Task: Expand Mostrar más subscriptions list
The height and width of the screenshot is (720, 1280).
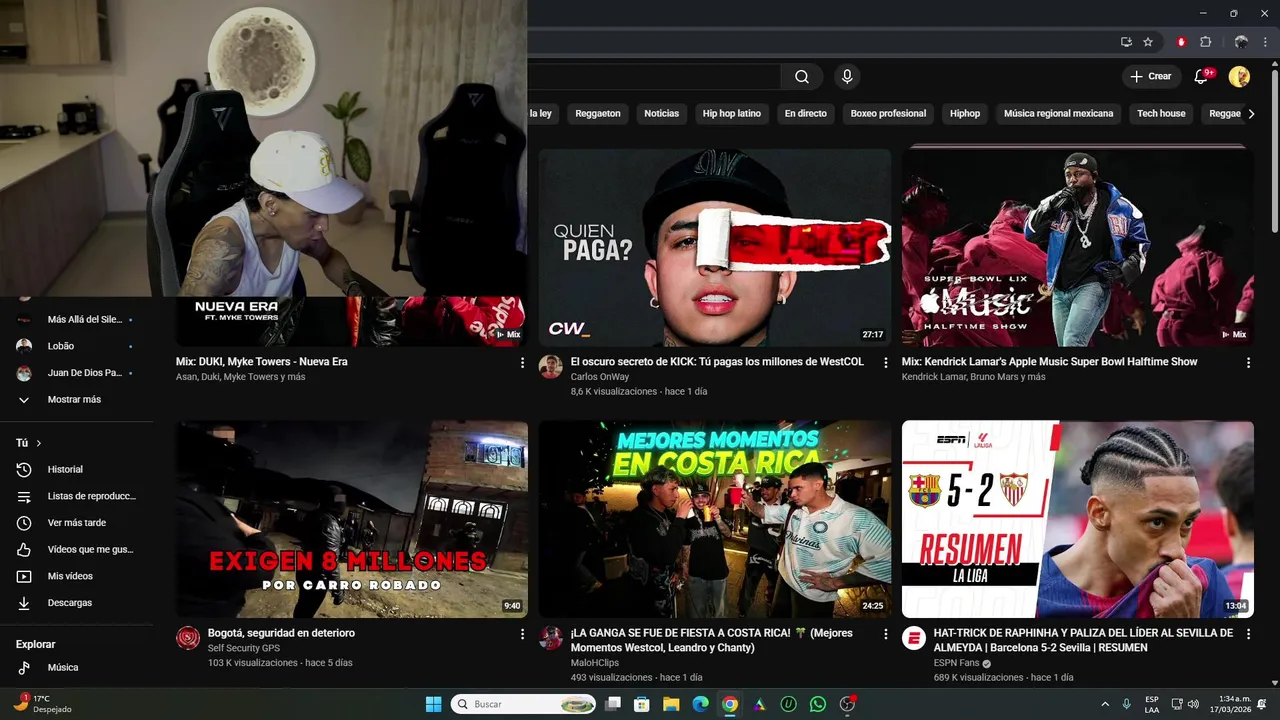Action: [76, 400]
